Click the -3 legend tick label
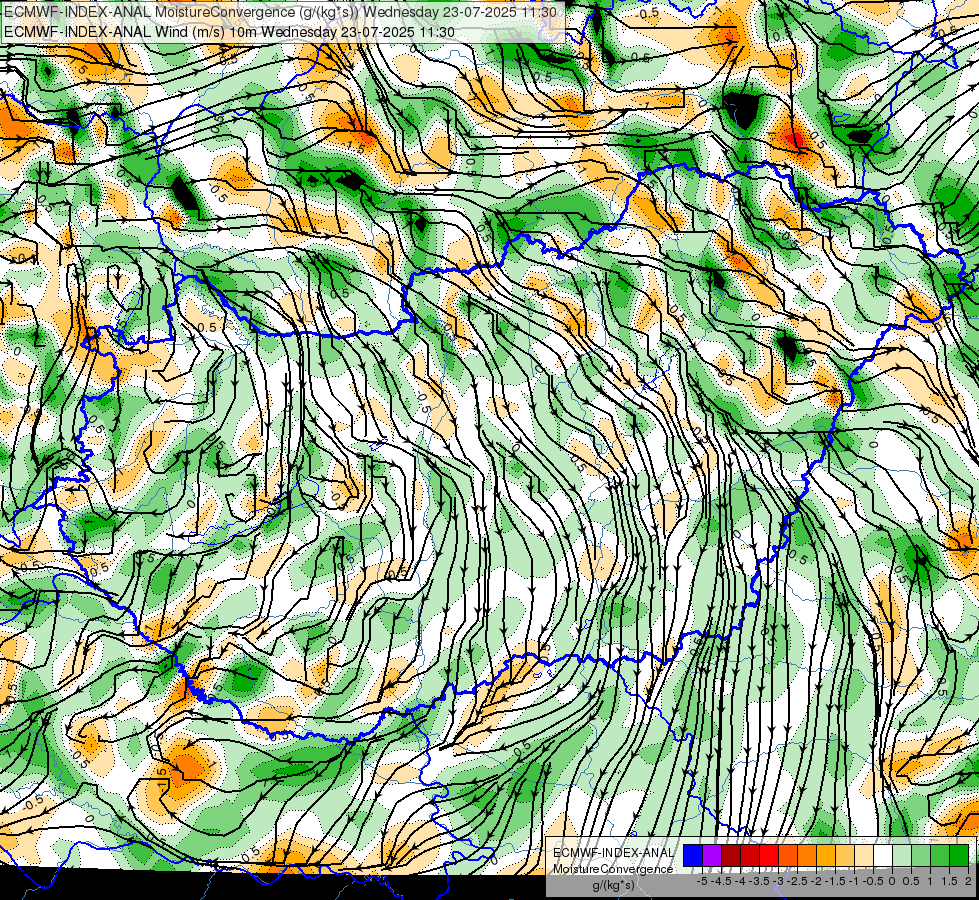 point(779,881)
